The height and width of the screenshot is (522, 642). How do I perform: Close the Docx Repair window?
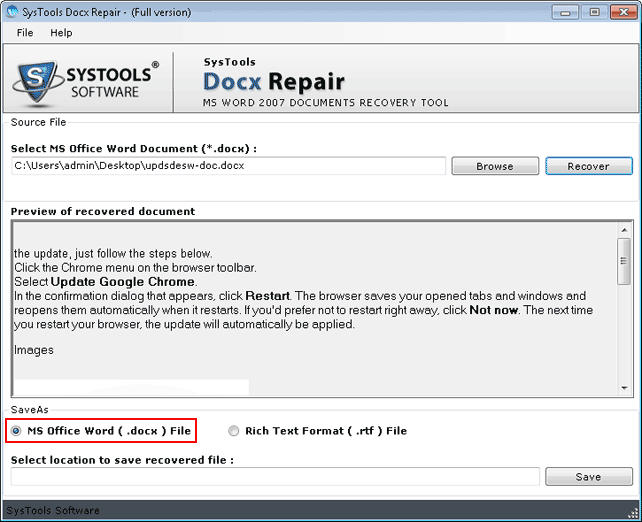[x=624, y=12]
